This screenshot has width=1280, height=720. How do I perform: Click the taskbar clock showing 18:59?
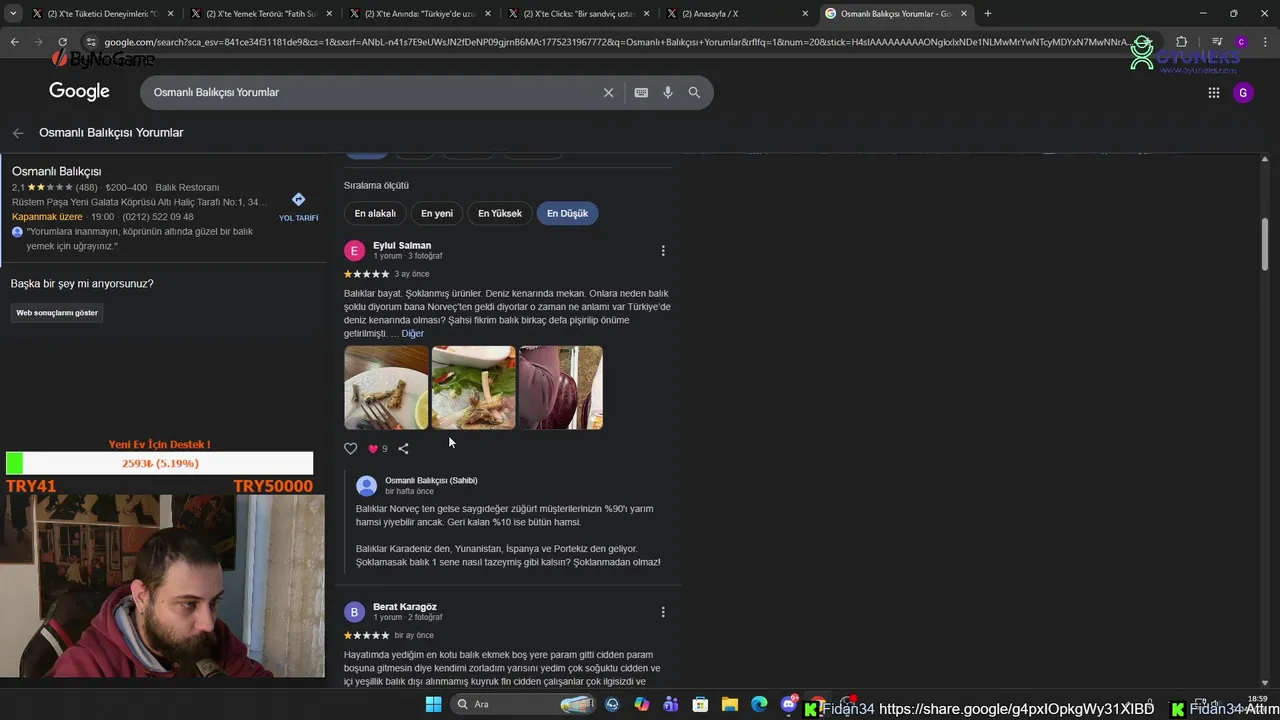tap(1258, 699)
